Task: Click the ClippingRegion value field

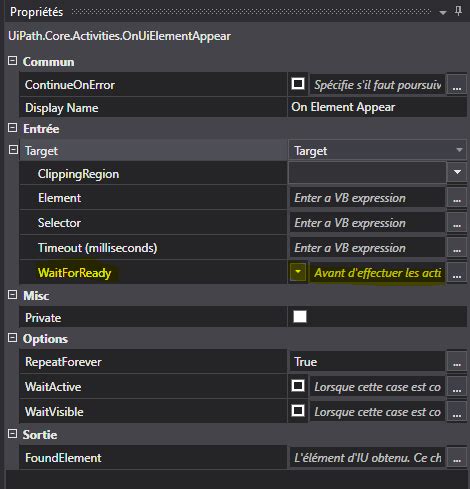Action: coord(367,172)
